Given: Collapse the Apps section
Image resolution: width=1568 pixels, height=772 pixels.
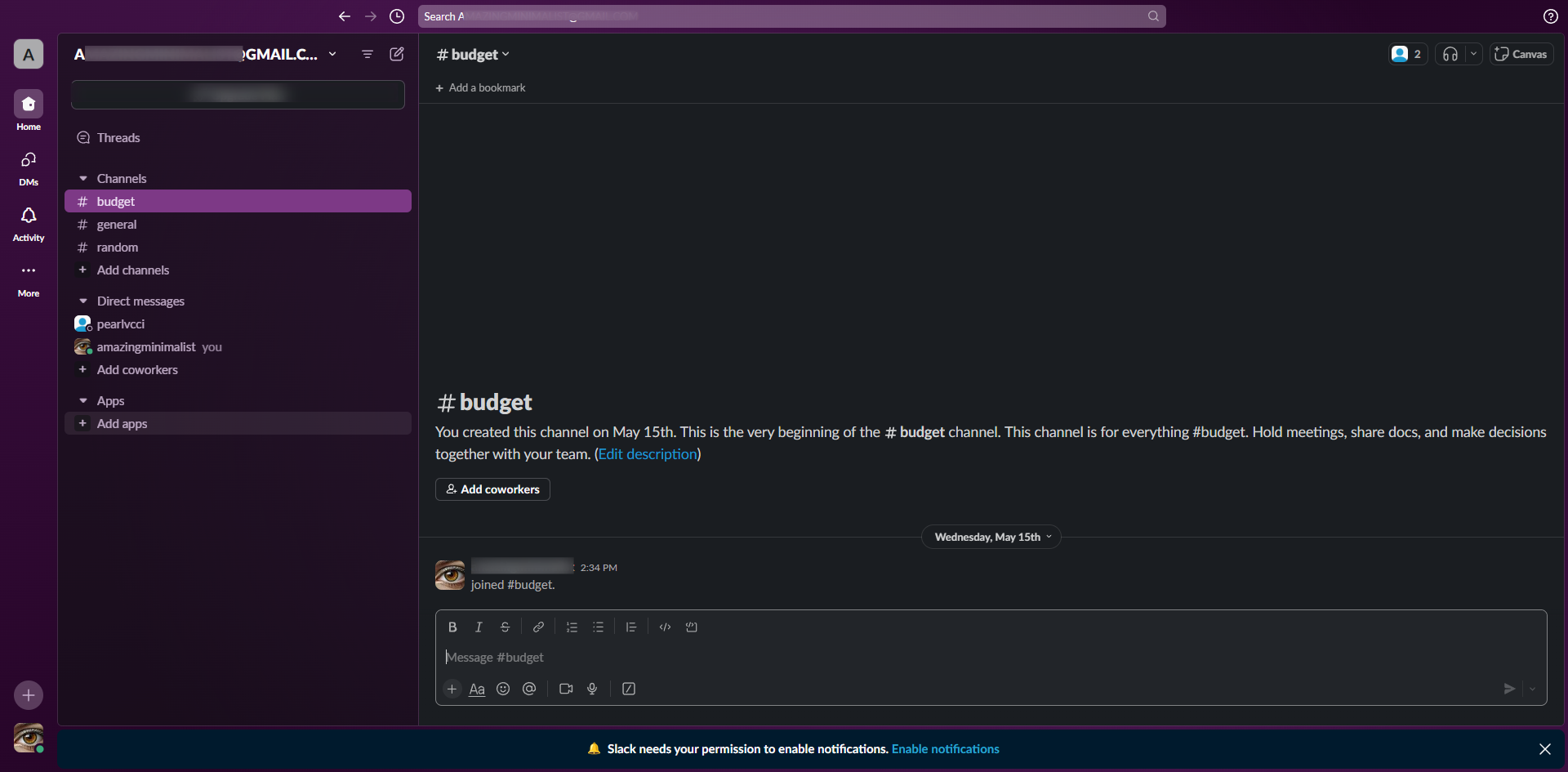Looking at the screenshot, I should click(83, 400).
